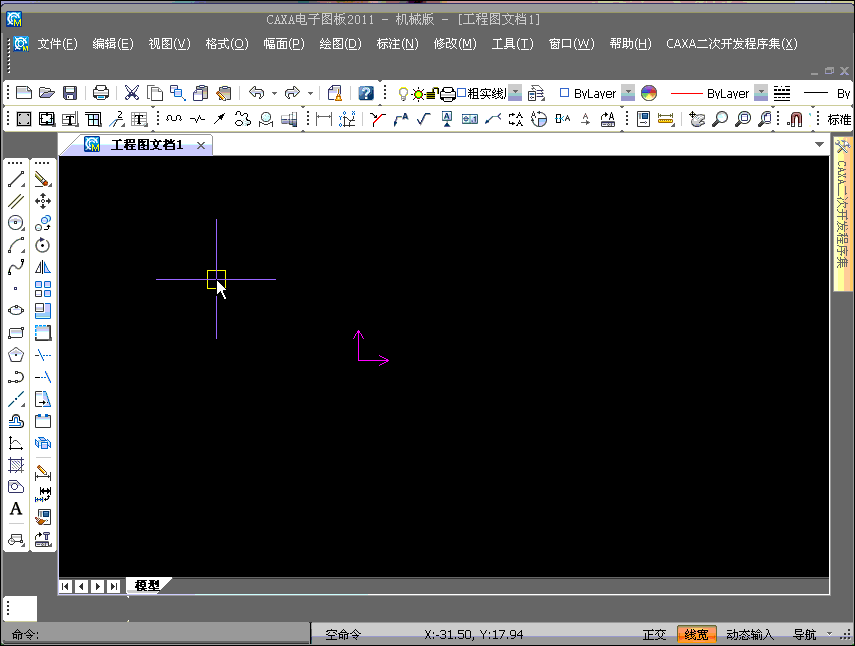Image resolution: width=855 pixels, height=646 pixels.
Task: Expand the 粗实线 layer dropdown
Action: tap(515, 93)
